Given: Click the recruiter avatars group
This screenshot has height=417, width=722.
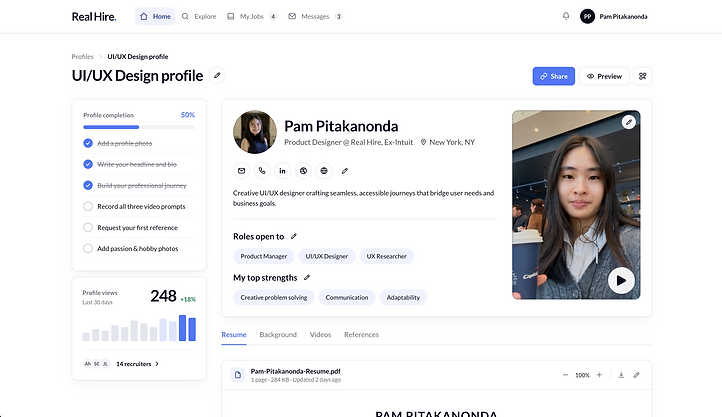Looking at the screenshot, I should pos(96,364).
